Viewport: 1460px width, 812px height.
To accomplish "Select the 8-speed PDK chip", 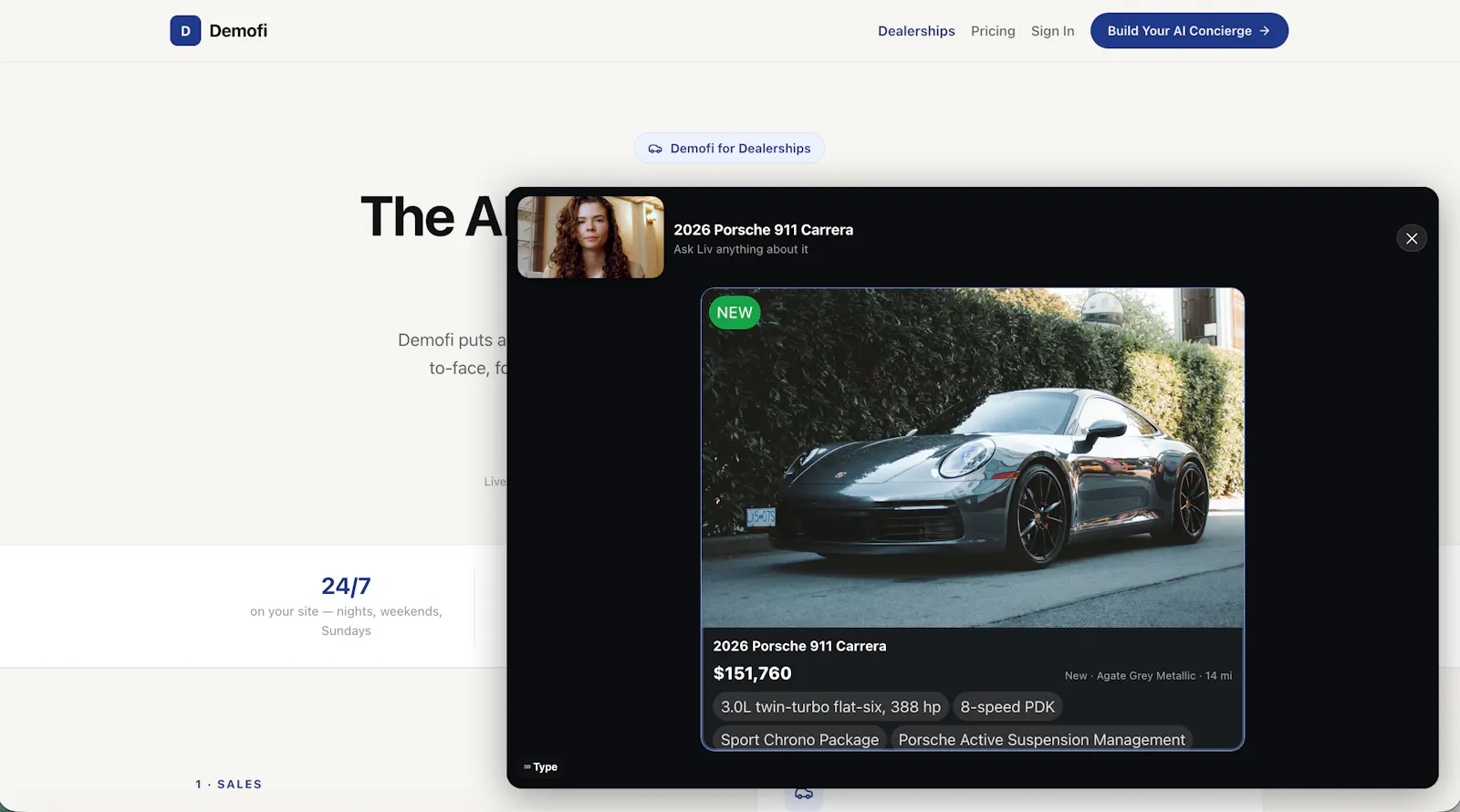I will 1007,707.
